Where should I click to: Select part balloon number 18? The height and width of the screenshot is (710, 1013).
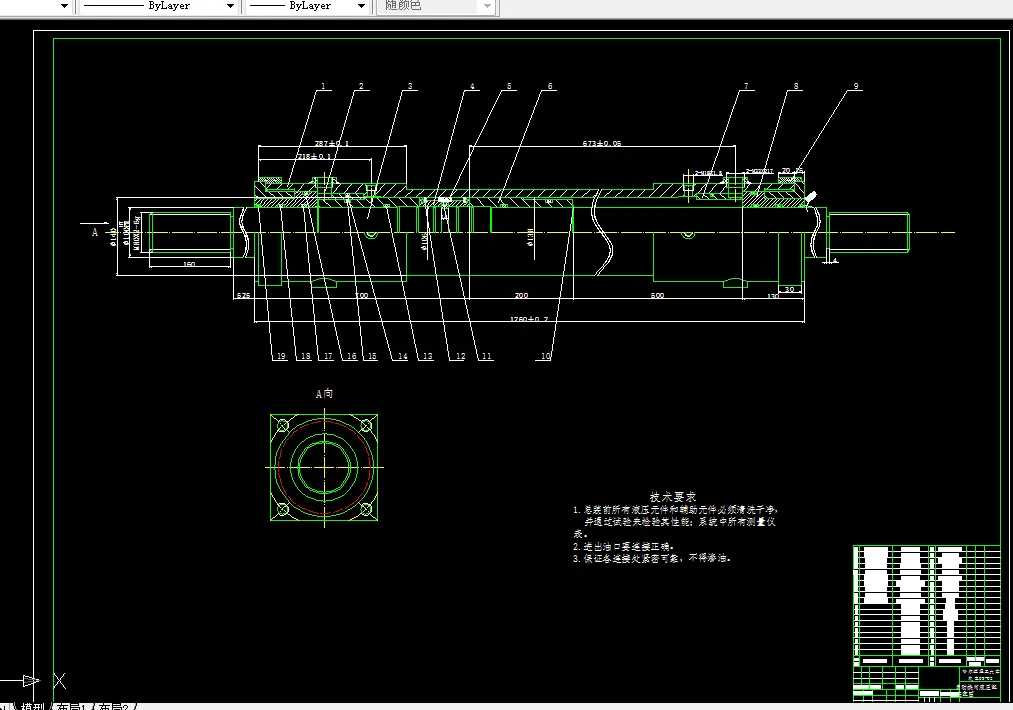click(305, 356)
